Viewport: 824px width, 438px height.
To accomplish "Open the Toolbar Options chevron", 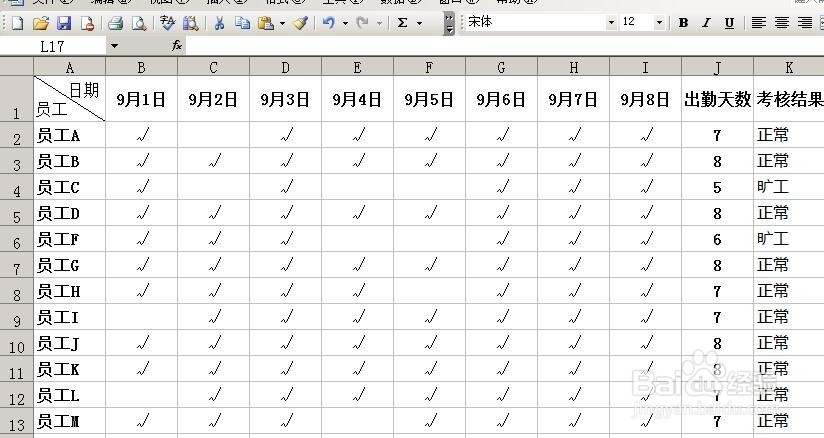I will (449, 24).
